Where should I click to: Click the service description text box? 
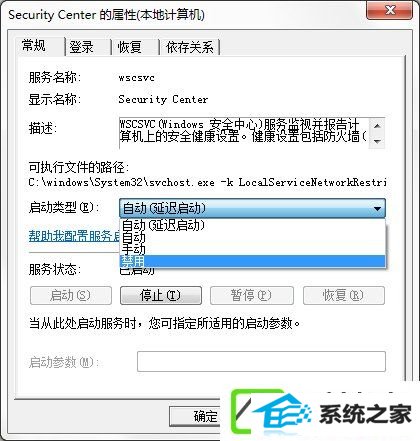tap(244, 133)
